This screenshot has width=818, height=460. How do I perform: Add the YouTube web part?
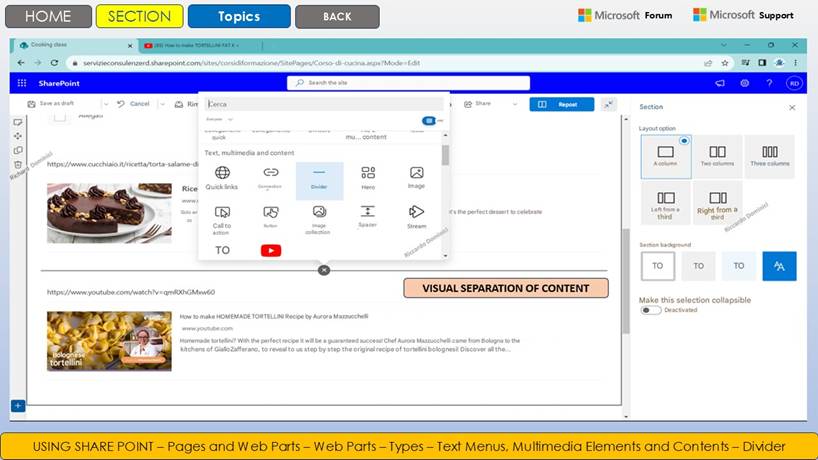click(x=271, y=250)
